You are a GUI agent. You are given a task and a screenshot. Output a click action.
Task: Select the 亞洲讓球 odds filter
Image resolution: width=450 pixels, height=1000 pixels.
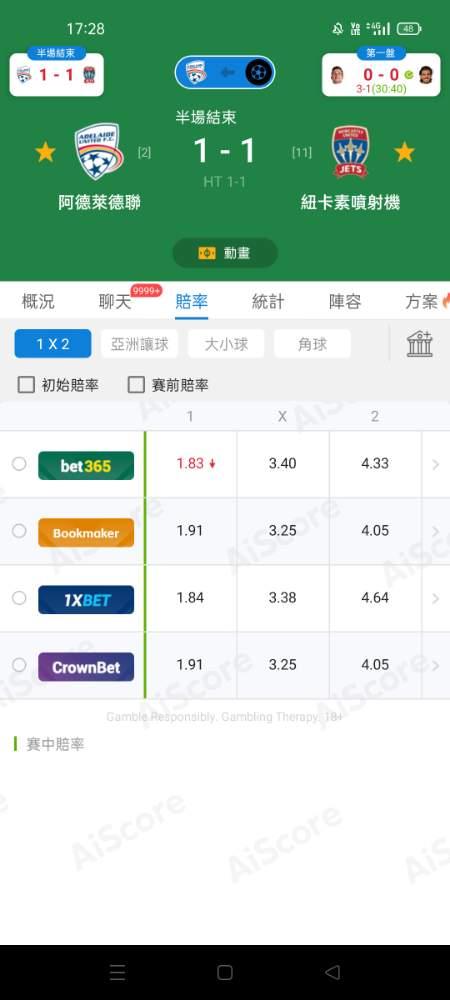click(x=140, y=344)
